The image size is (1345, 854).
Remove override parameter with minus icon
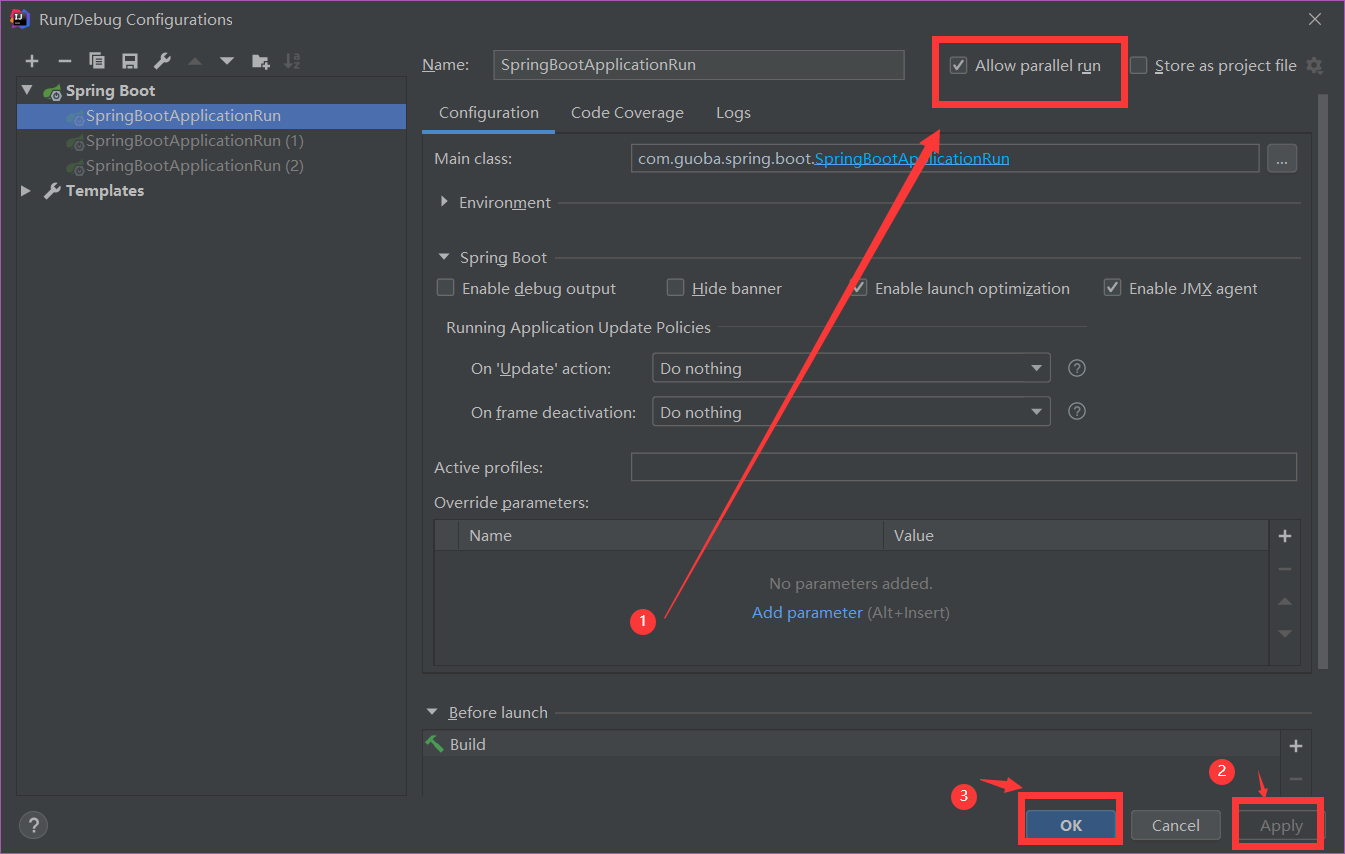coord(1285,569)
